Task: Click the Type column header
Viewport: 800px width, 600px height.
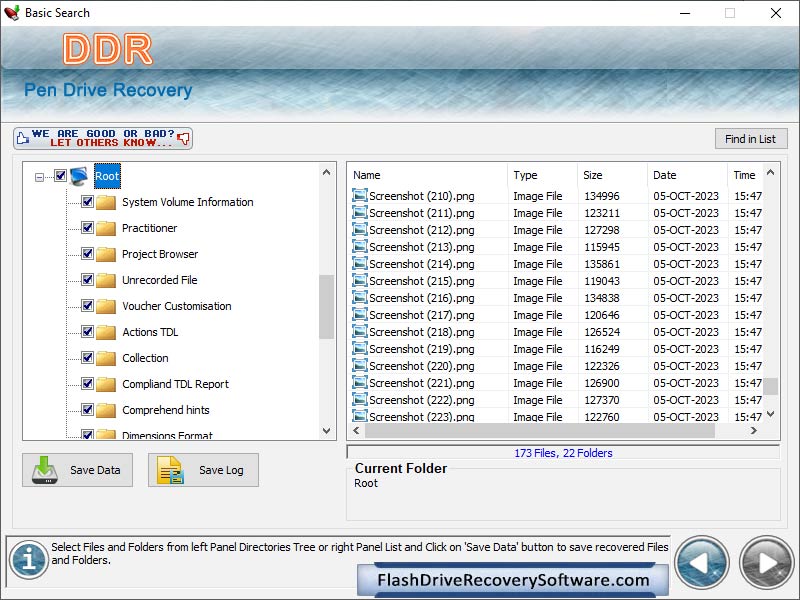Action: 542,175
